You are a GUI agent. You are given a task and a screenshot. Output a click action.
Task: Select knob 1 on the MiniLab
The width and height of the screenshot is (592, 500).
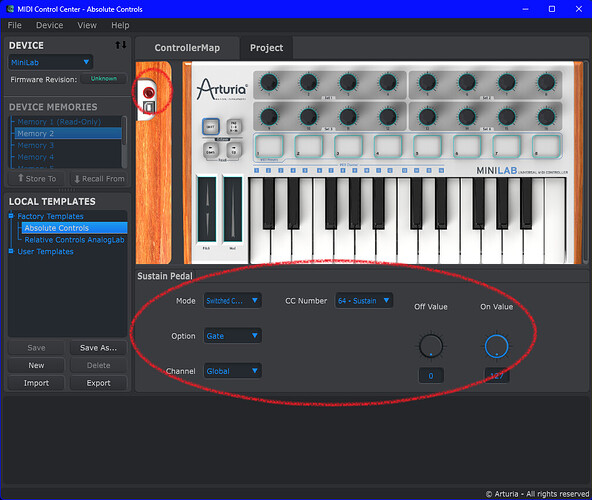[269, 82]
